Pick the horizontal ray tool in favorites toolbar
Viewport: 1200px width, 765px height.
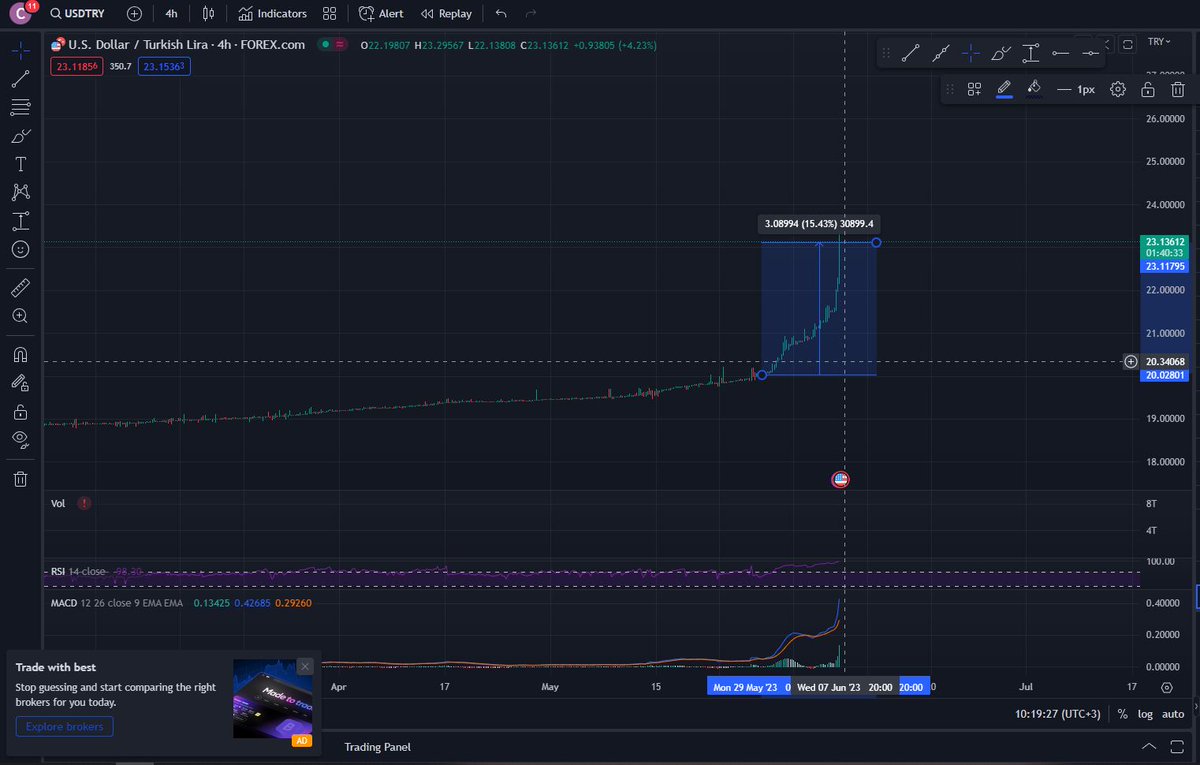pos(1061,52)
